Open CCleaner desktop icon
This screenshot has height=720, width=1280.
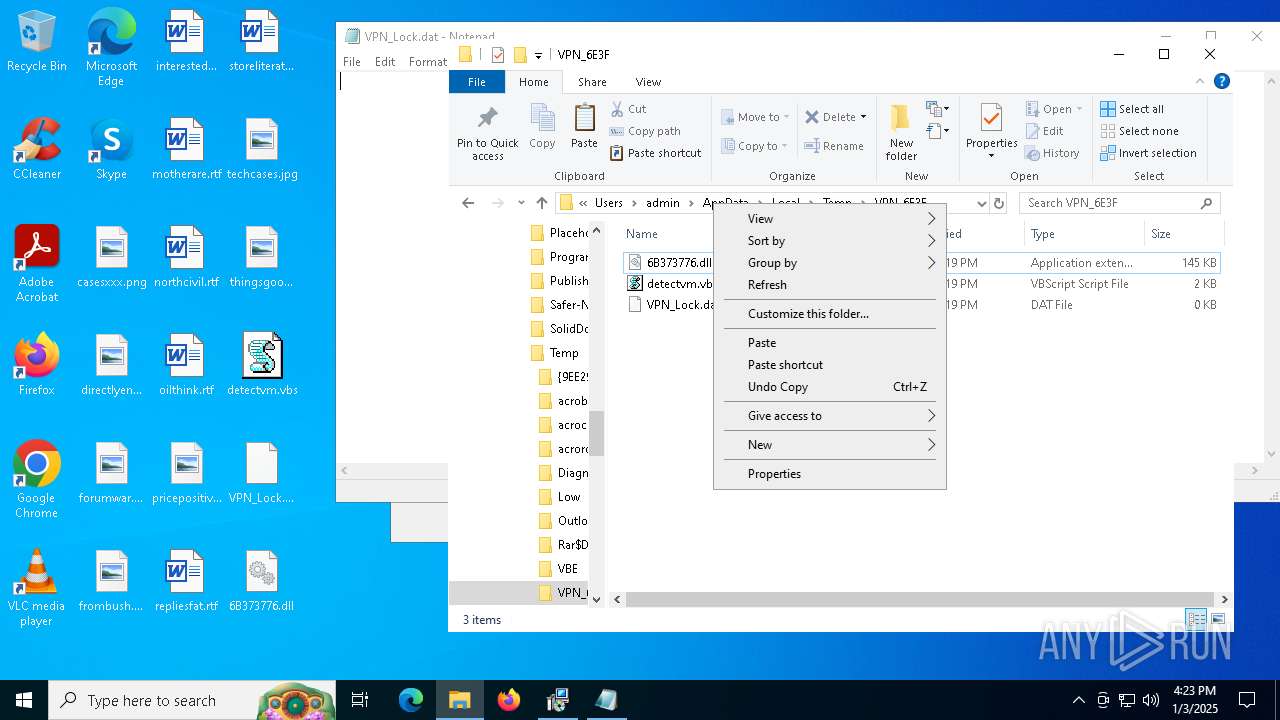[x=37, y=150]
